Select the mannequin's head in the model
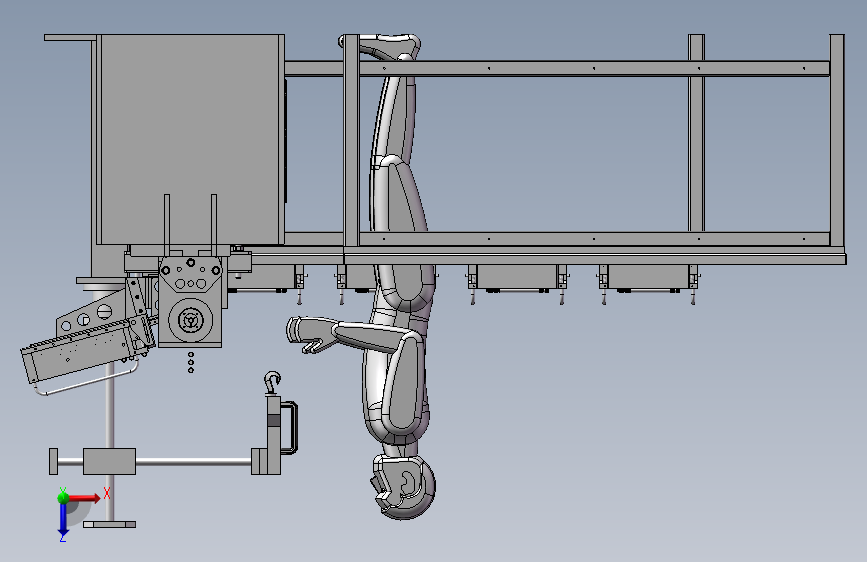The image size is (867, 562). [403, 486]
